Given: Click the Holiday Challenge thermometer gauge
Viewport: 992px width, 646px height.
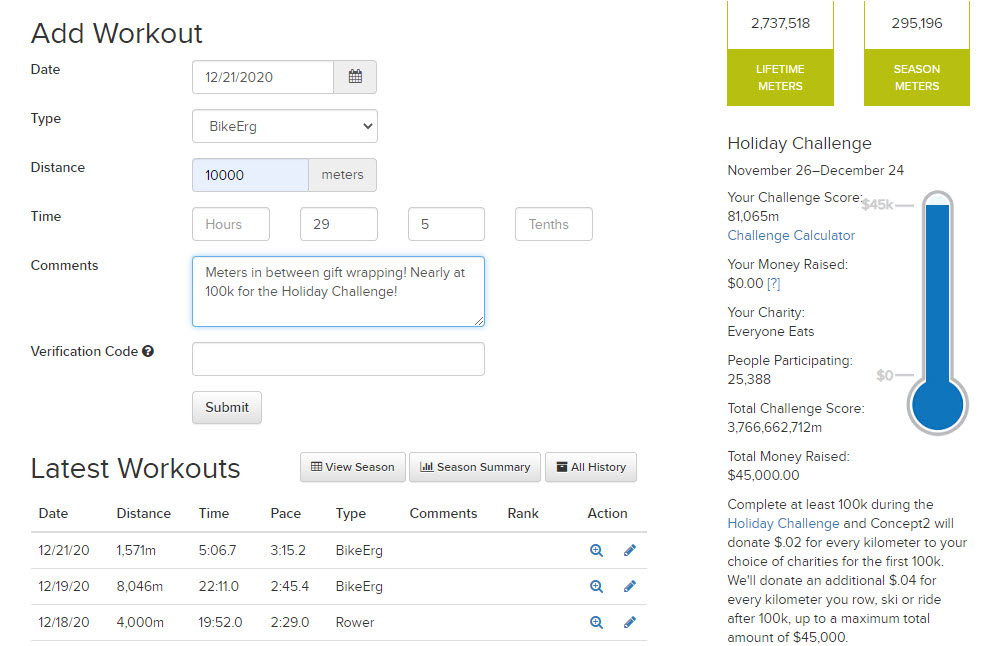Looking at the screenshot, I should [937, 310].
